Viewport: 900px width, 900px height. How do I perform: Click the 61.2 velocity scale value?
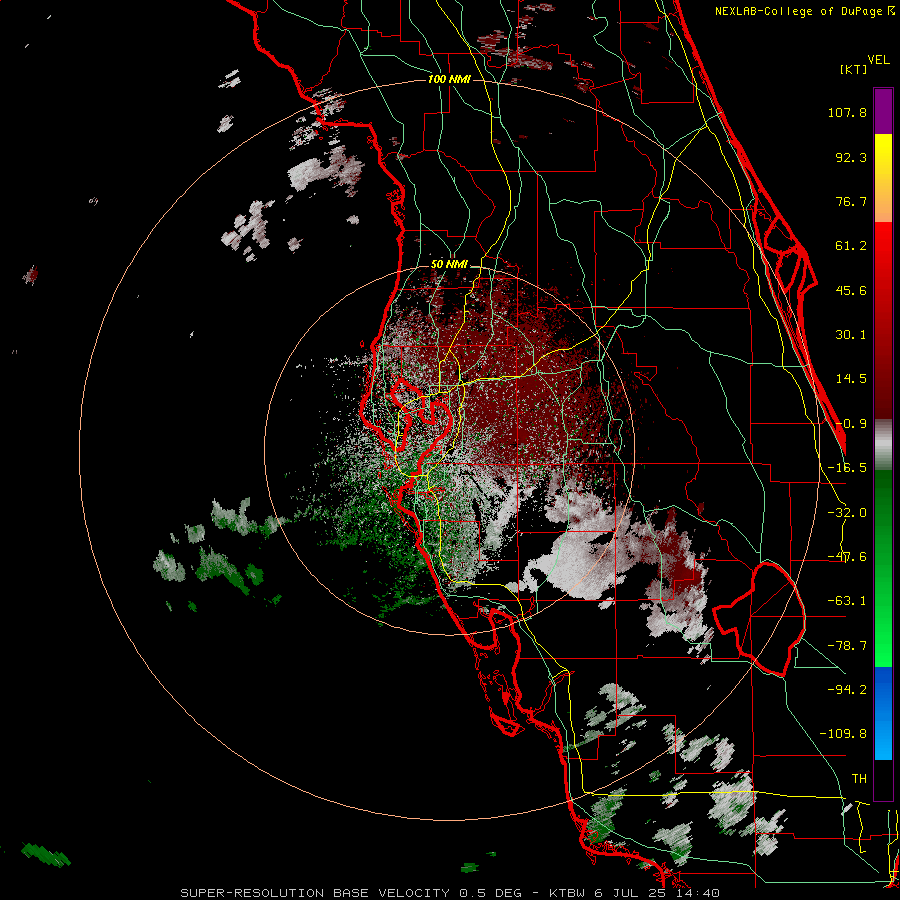click(851, 246)
